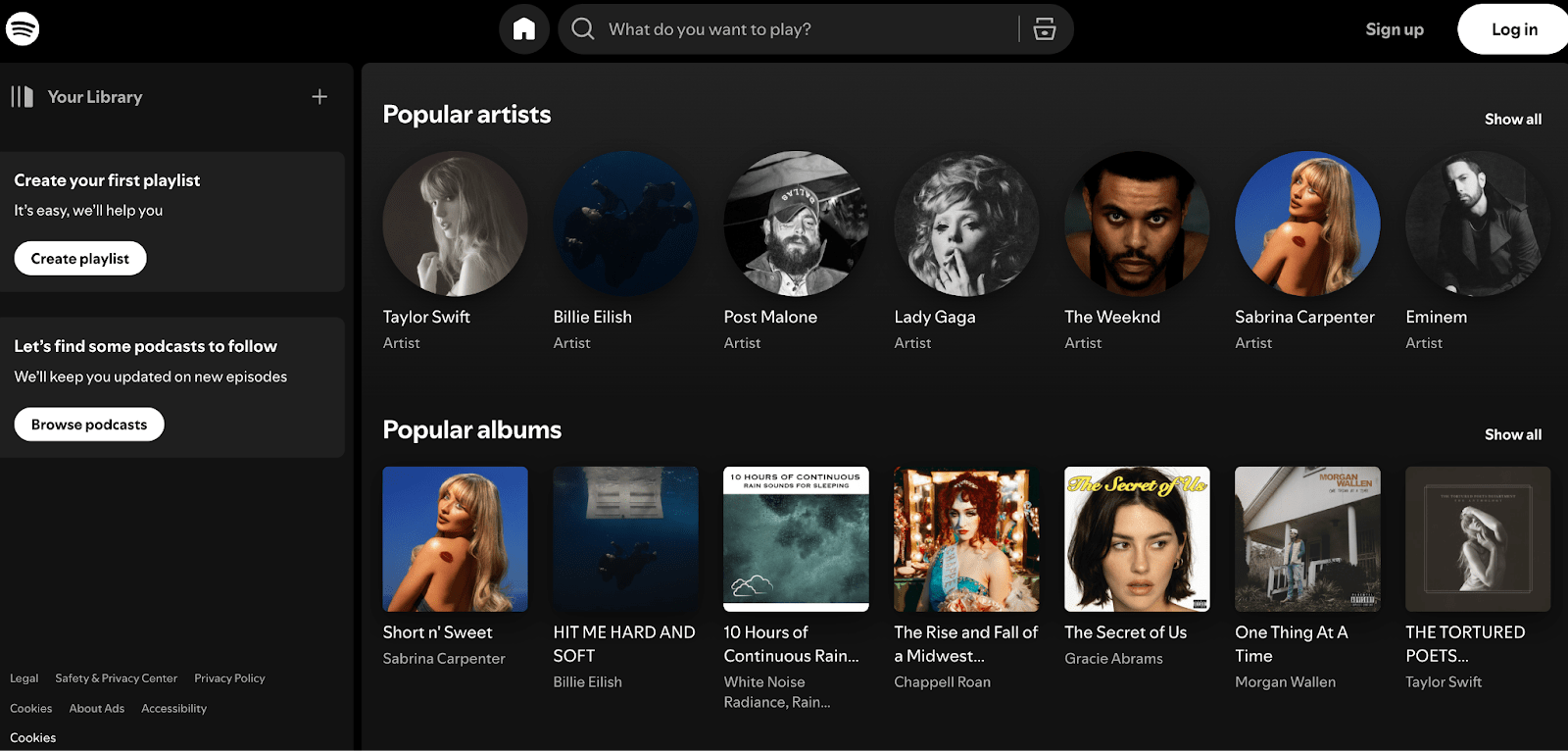Click the Log in button

1513,29
